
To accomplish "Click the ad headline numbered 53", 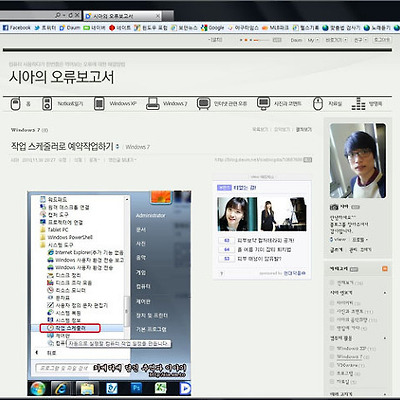I will [x=259, y=259].
